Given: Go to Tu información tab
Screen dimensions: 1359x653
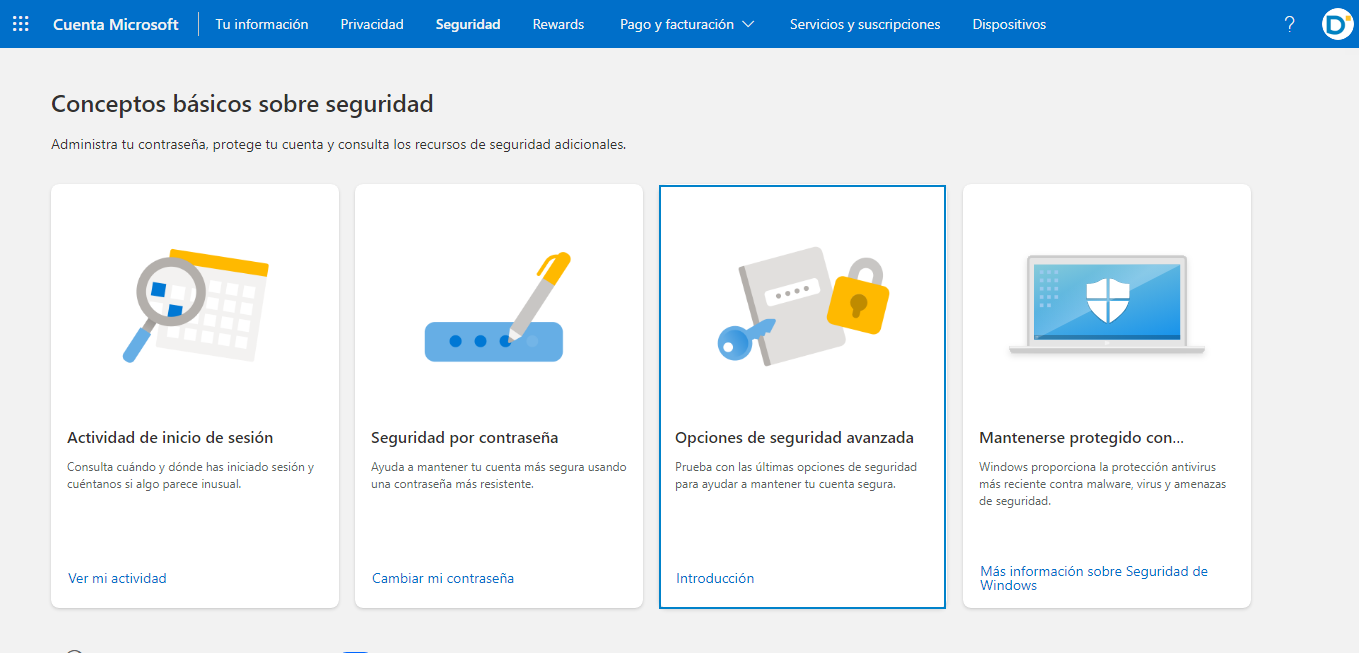Looking at the screenshot, I should (x=262, y=24).
